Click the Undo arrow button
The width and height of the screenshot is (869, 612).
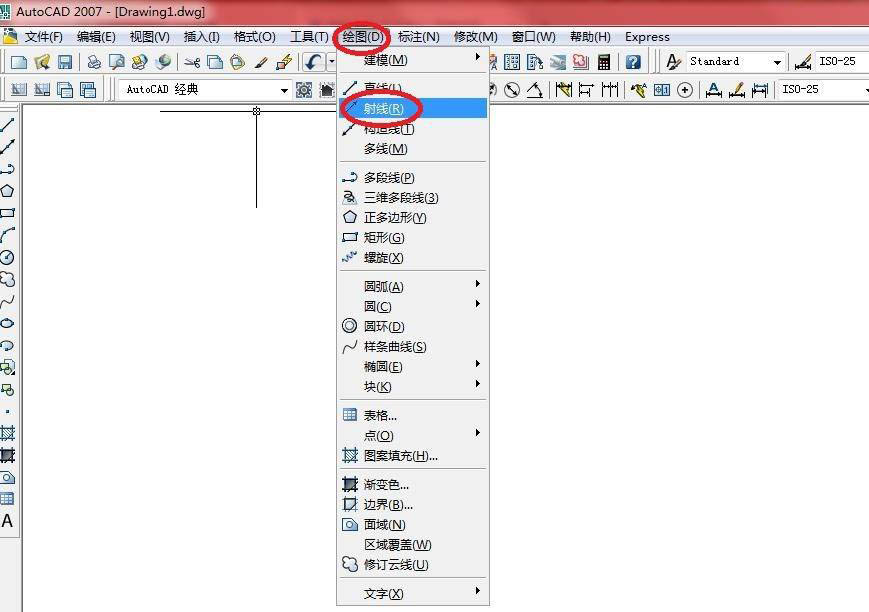pos(314,62)
